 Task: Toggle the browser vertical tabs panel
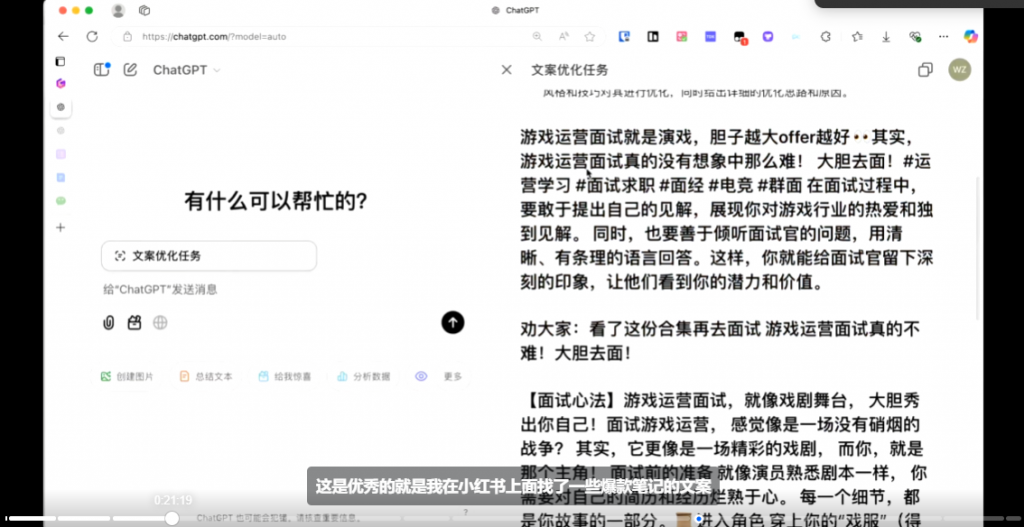pos(61,61)
